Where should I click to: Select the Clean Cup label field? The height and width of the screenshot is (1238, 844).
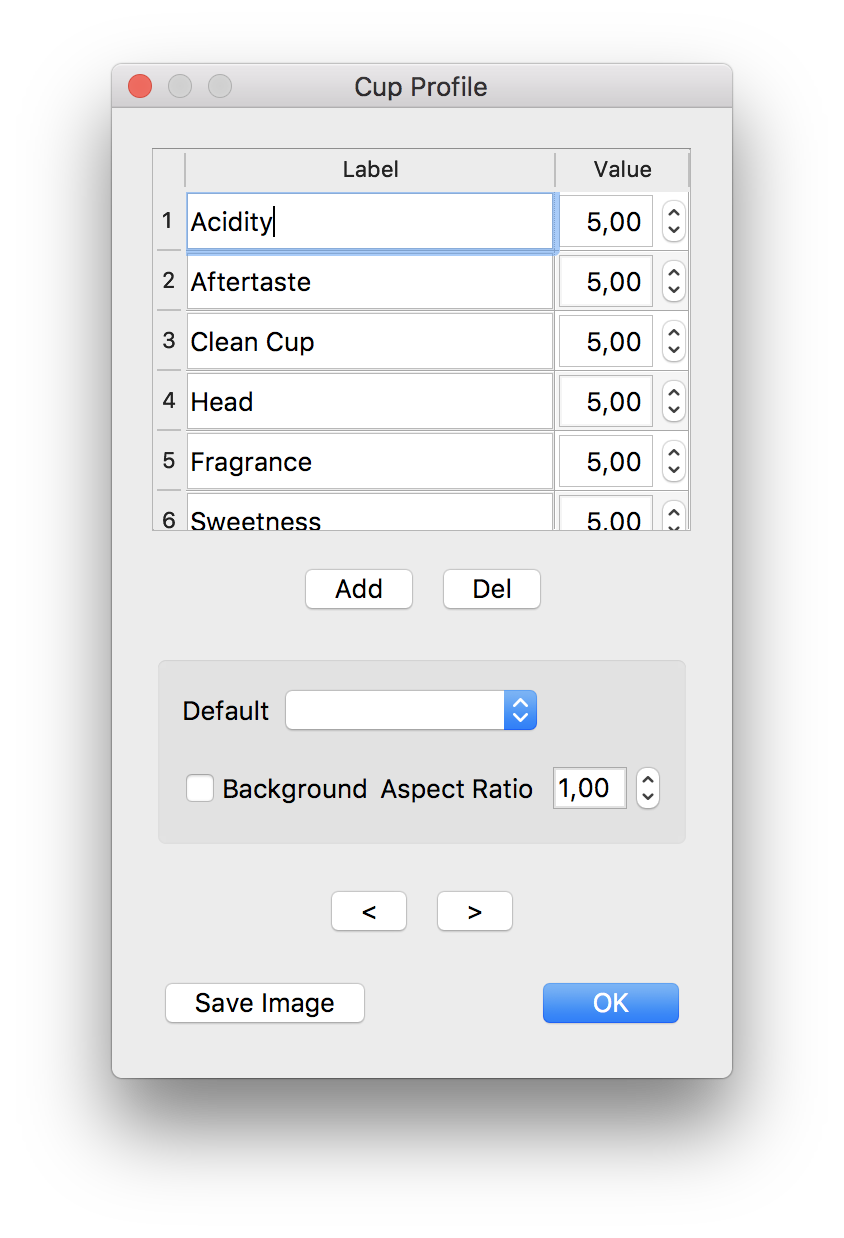coord(370,342)
